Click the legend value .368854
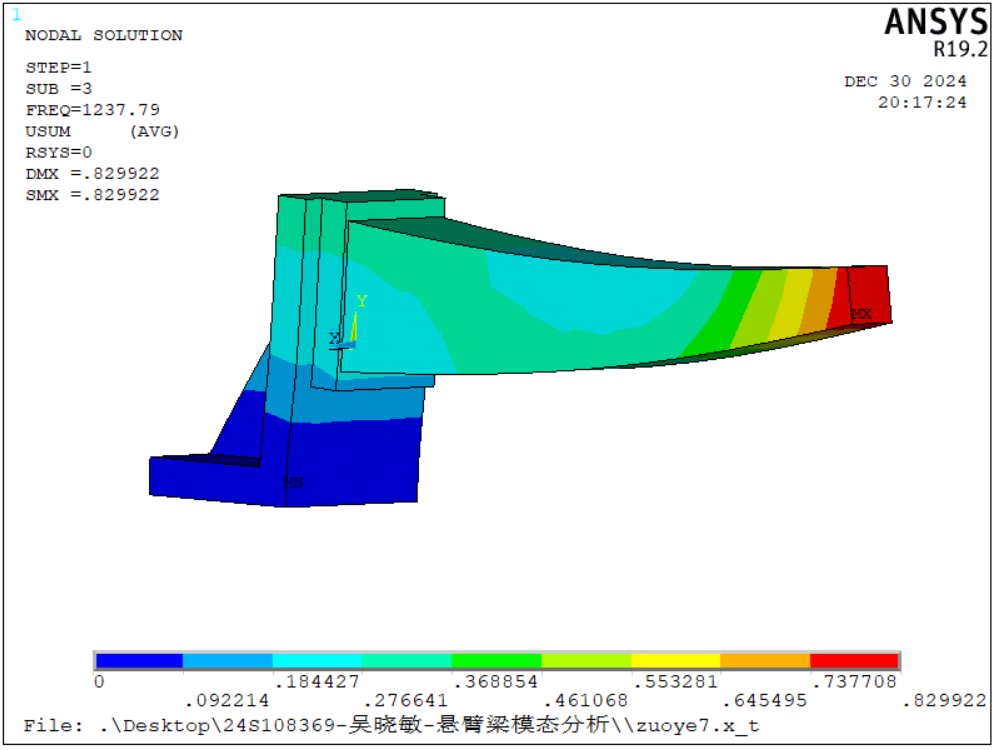 (496, 682)
